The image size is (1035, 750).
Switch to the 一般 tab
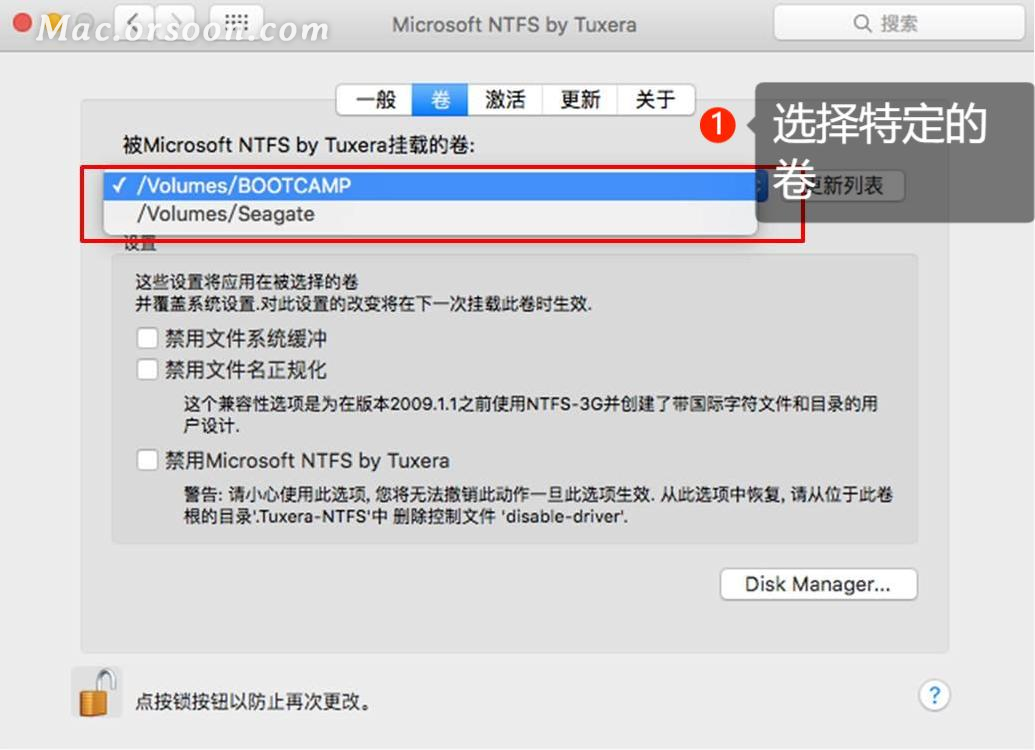pyautogui.click(x=375, y=100)
